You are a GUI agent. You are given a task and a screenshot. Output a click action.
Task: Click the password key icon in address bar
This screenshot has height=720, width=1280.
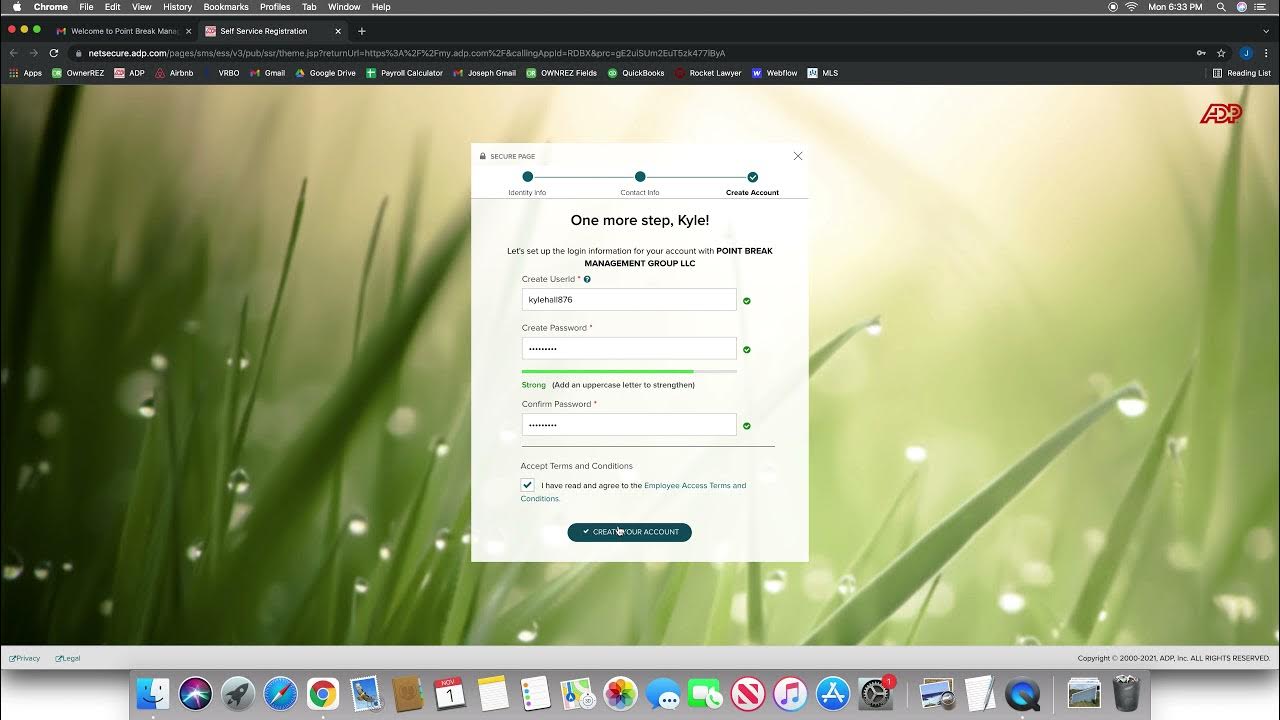(1201, 53)
